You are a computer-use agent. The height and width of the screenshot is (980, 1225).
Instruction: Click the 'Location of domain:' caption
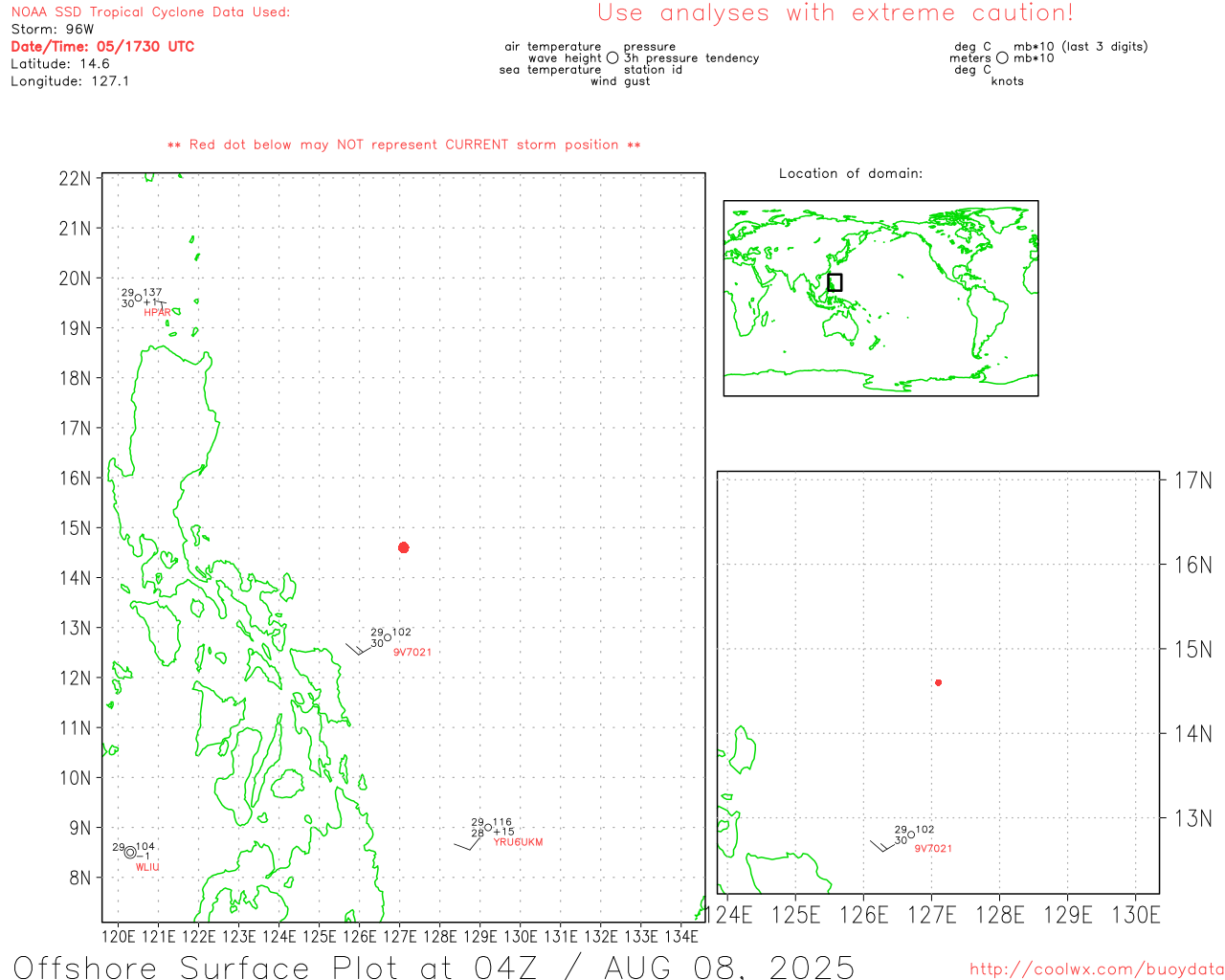point(851,173)
